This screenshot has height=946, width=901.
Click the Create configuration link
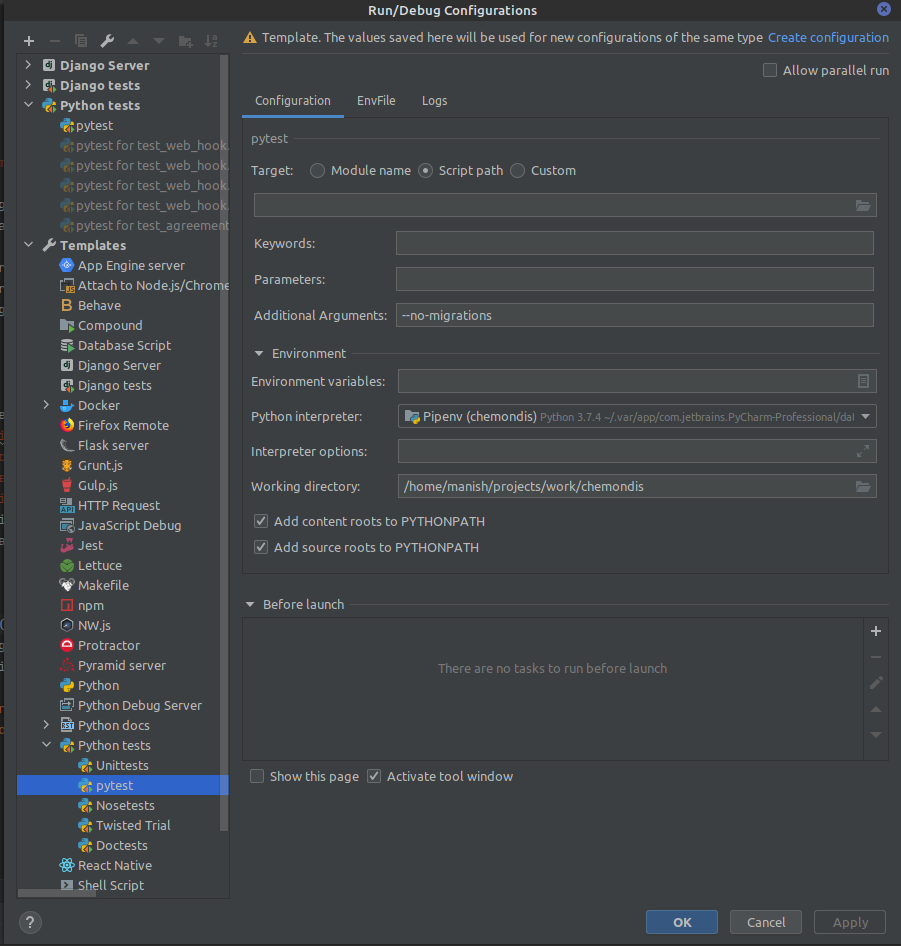tap(828, 37)
